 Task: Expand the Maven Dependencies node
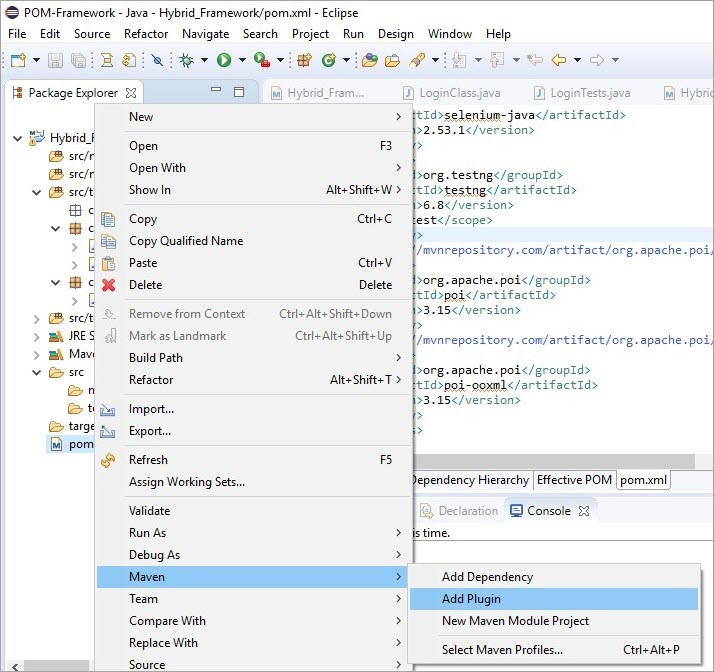[36, 355]
